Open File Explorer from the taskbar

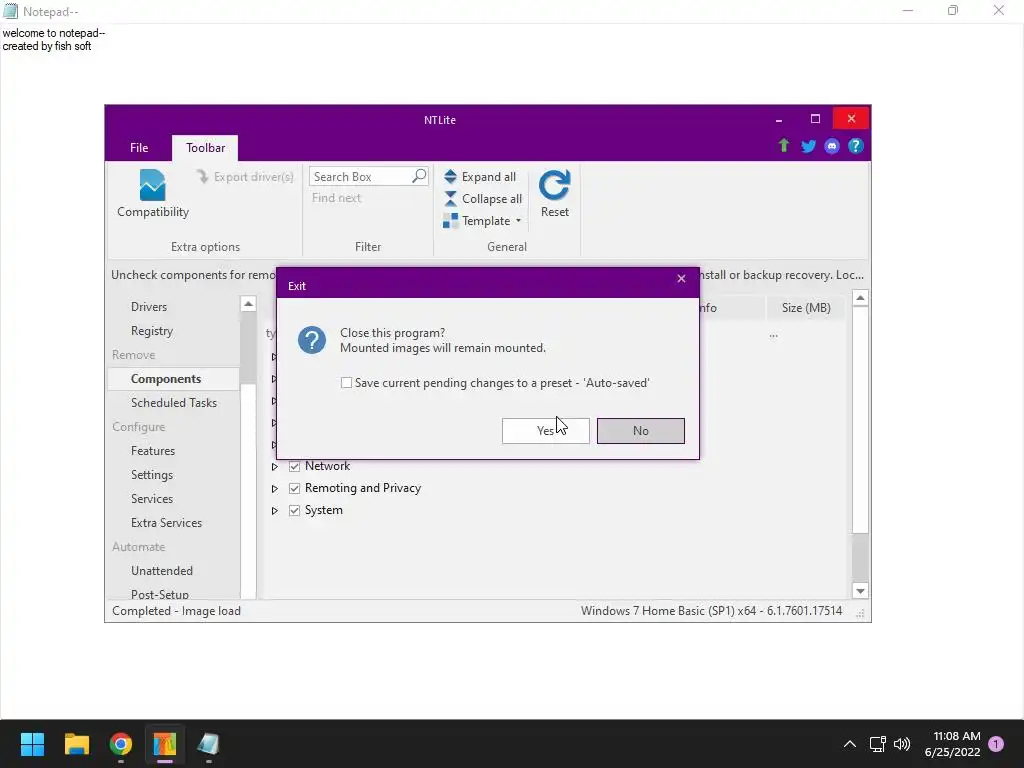tap(76, 744)
